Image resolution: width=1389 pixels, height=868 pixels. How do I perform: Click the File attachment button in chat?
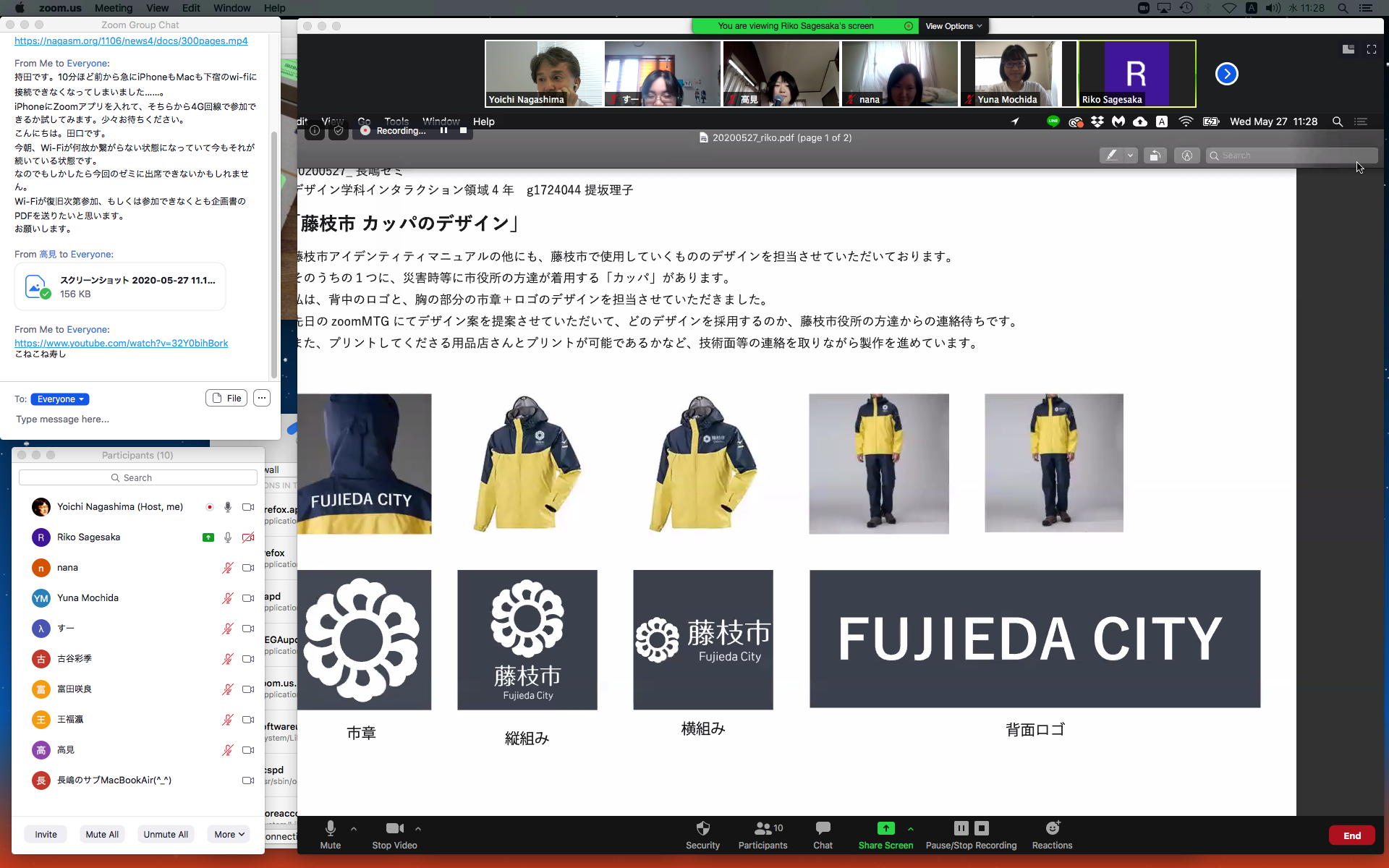tap(226, 399)
